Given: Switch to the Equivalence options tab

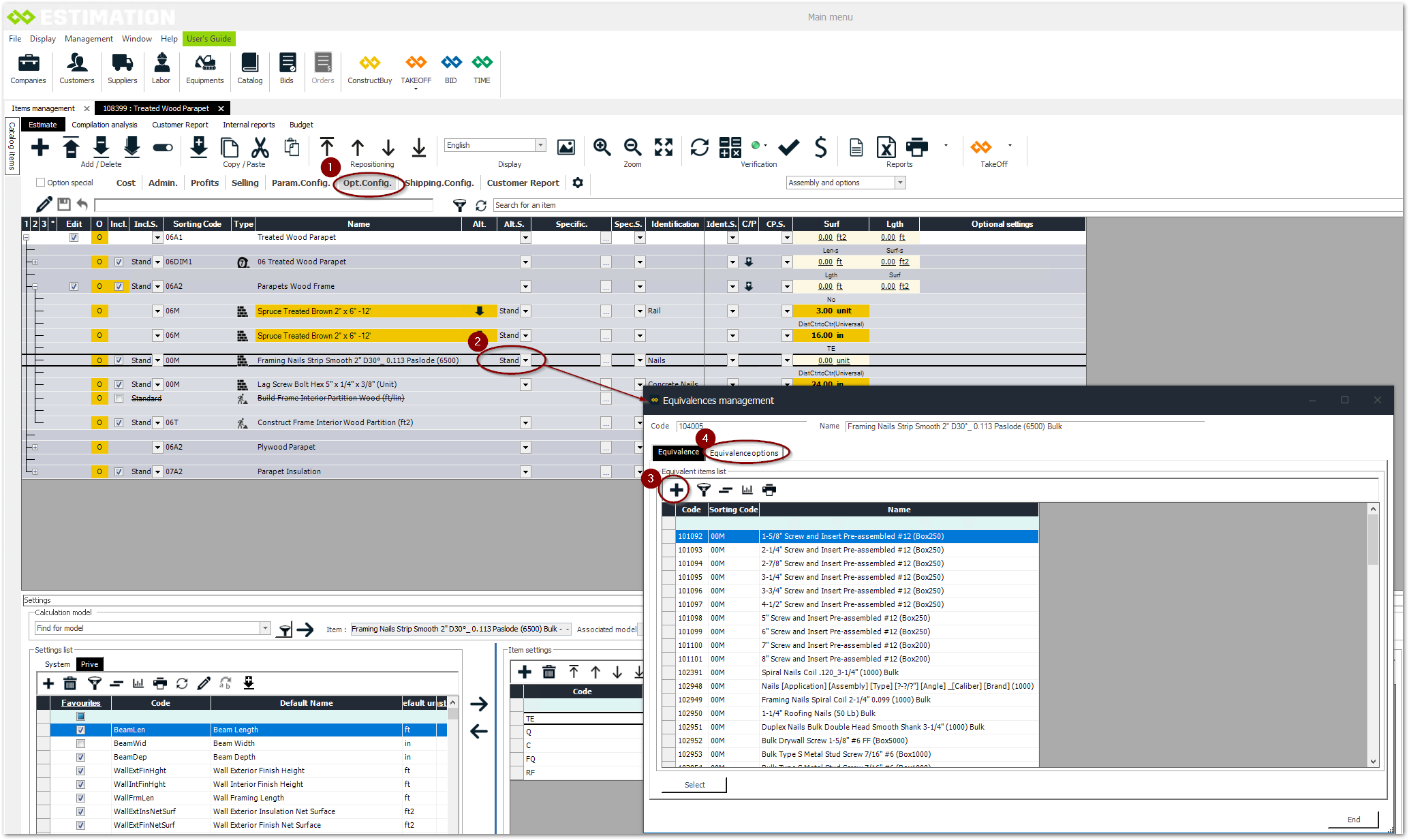Looking at the screenshot, I should tap(743, 453).
